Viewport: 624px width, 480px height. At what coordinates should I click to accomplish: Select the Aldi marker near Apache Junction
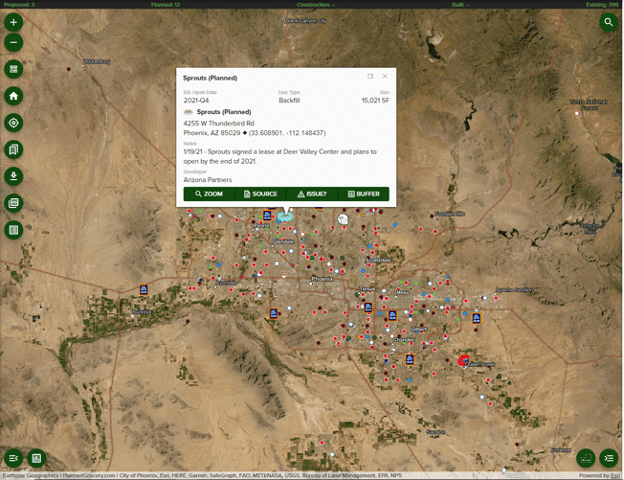point(476,318)
